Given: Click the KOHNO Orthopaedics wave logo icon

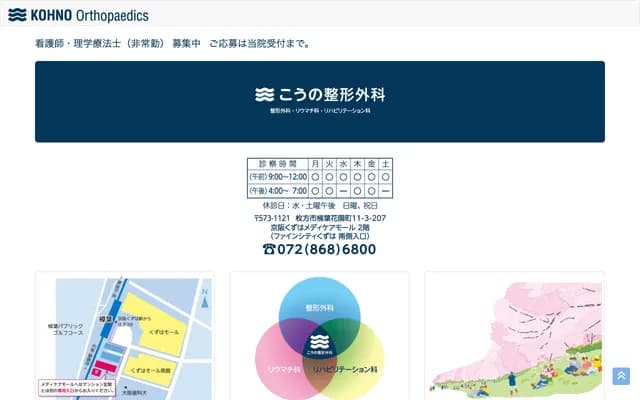Looking at the screenshot, I should tap(17, 15).
